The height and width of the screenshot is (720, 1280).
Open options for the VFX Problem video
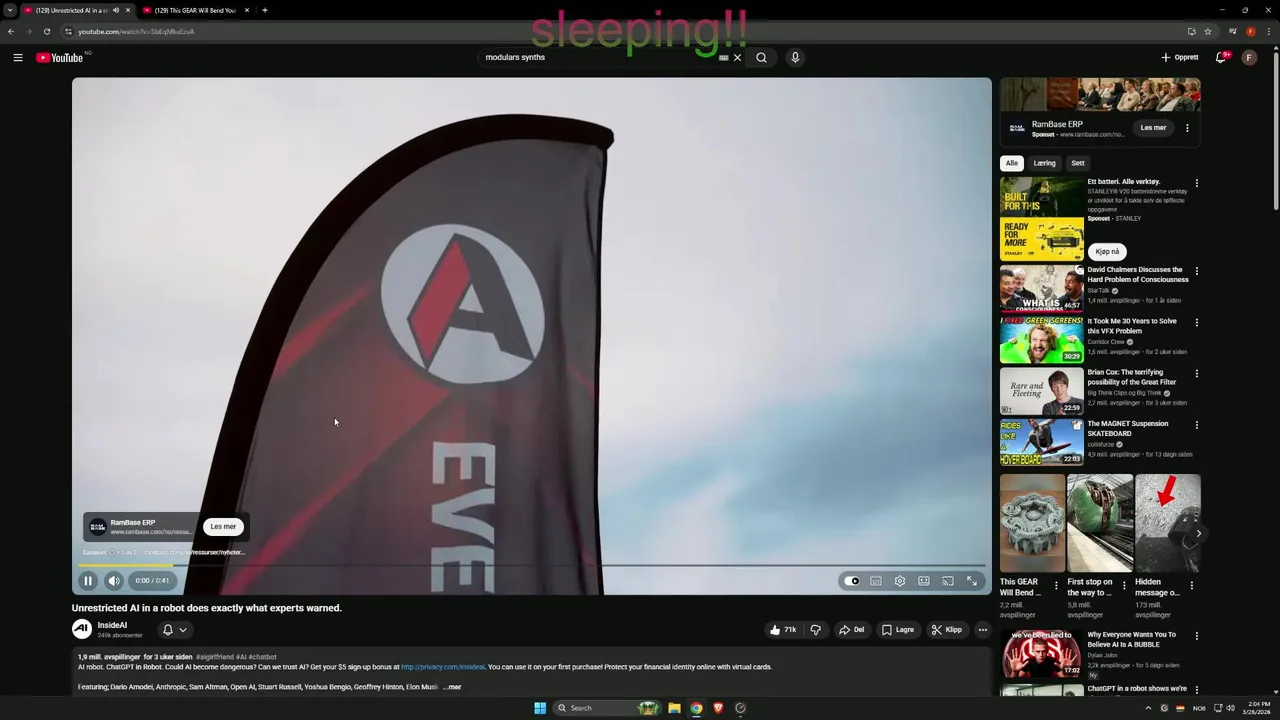[1196, 323]
